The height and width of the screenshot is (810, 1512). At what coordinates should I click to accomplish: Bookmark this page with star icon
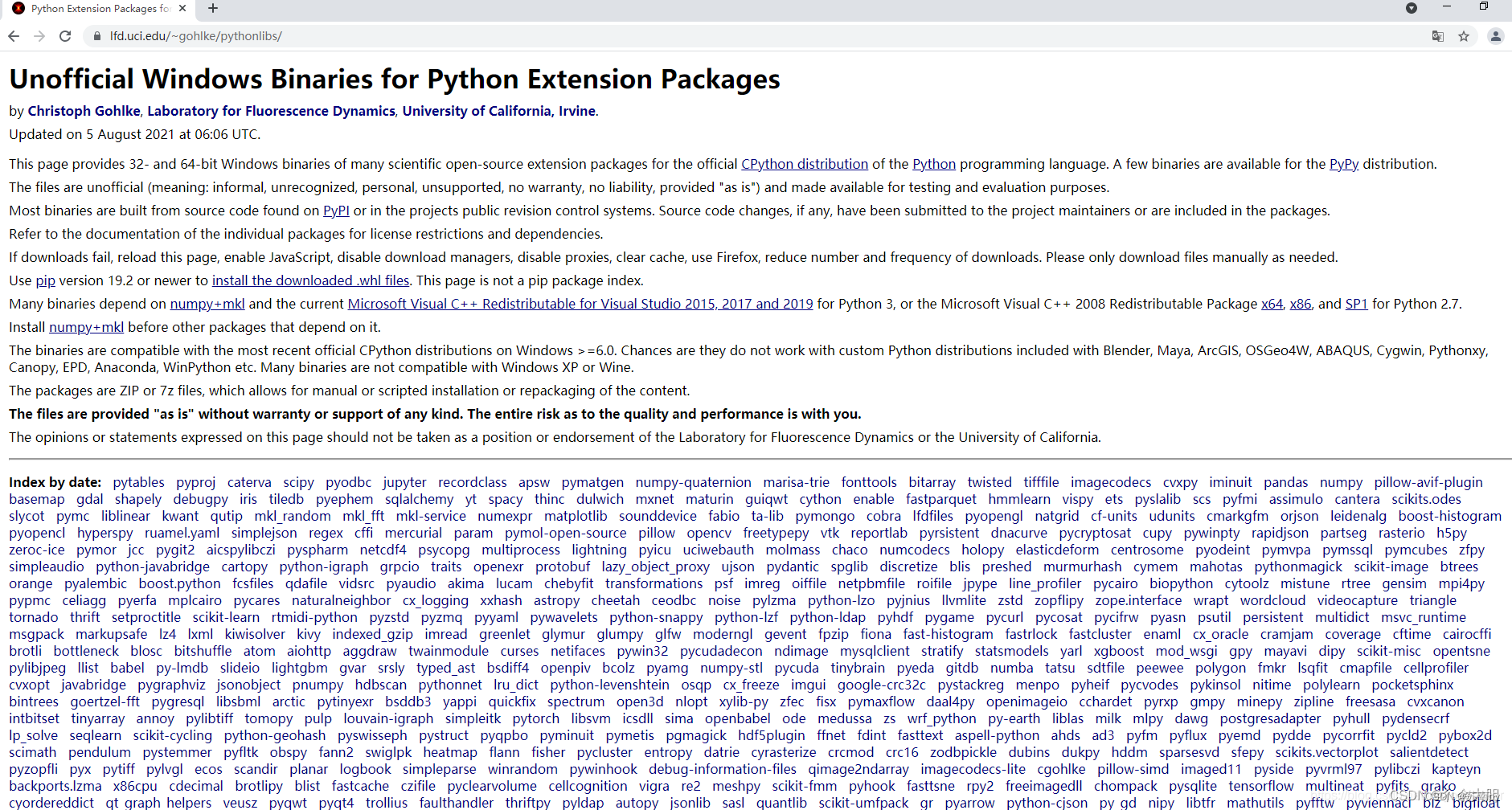[1464, 36]
